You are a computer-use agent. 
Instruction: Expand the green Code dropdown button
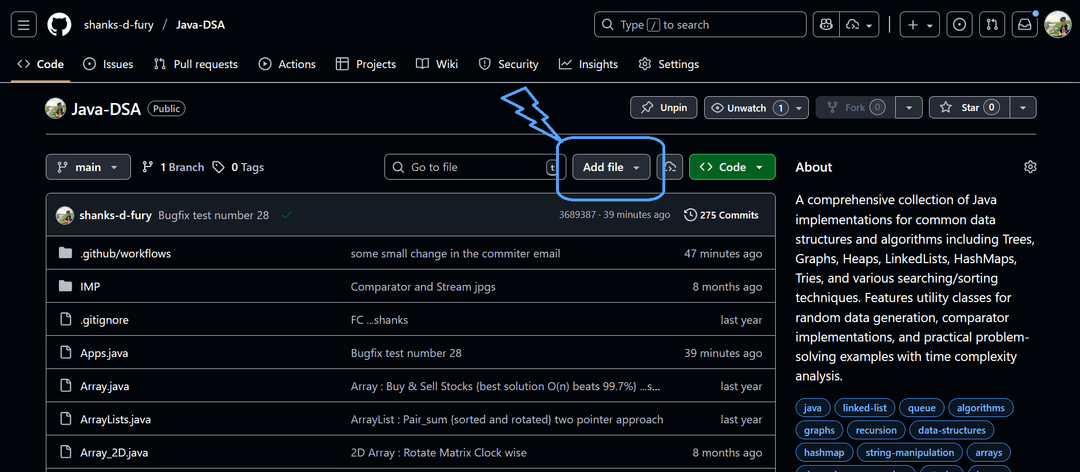731,167
